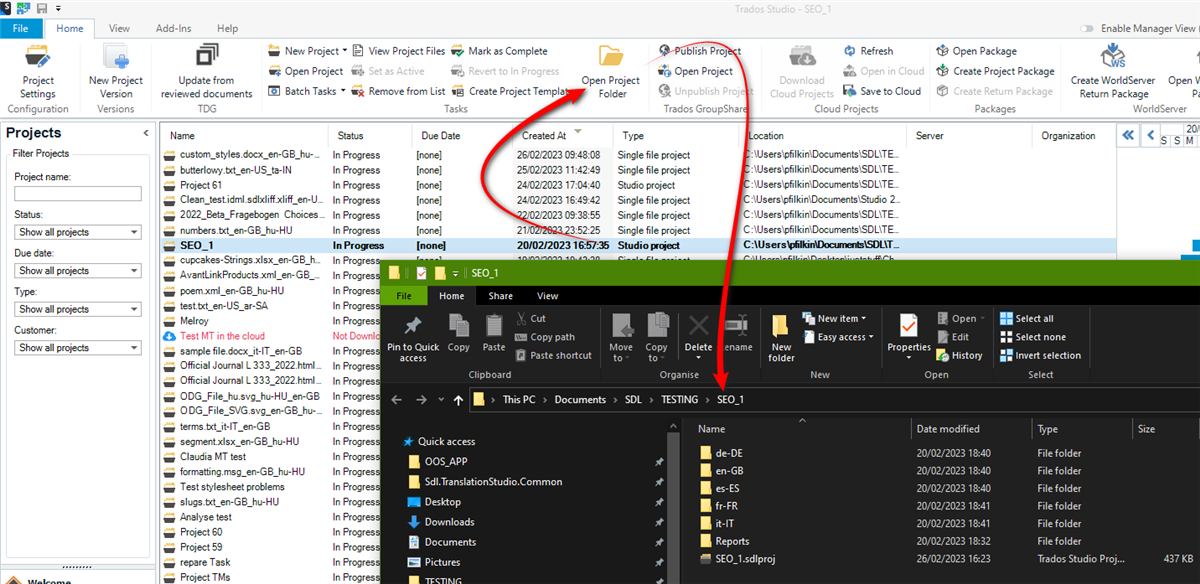
Task: Open Project Settings in the ribbon
Action: pyautogui.click(x=38, y=71)
